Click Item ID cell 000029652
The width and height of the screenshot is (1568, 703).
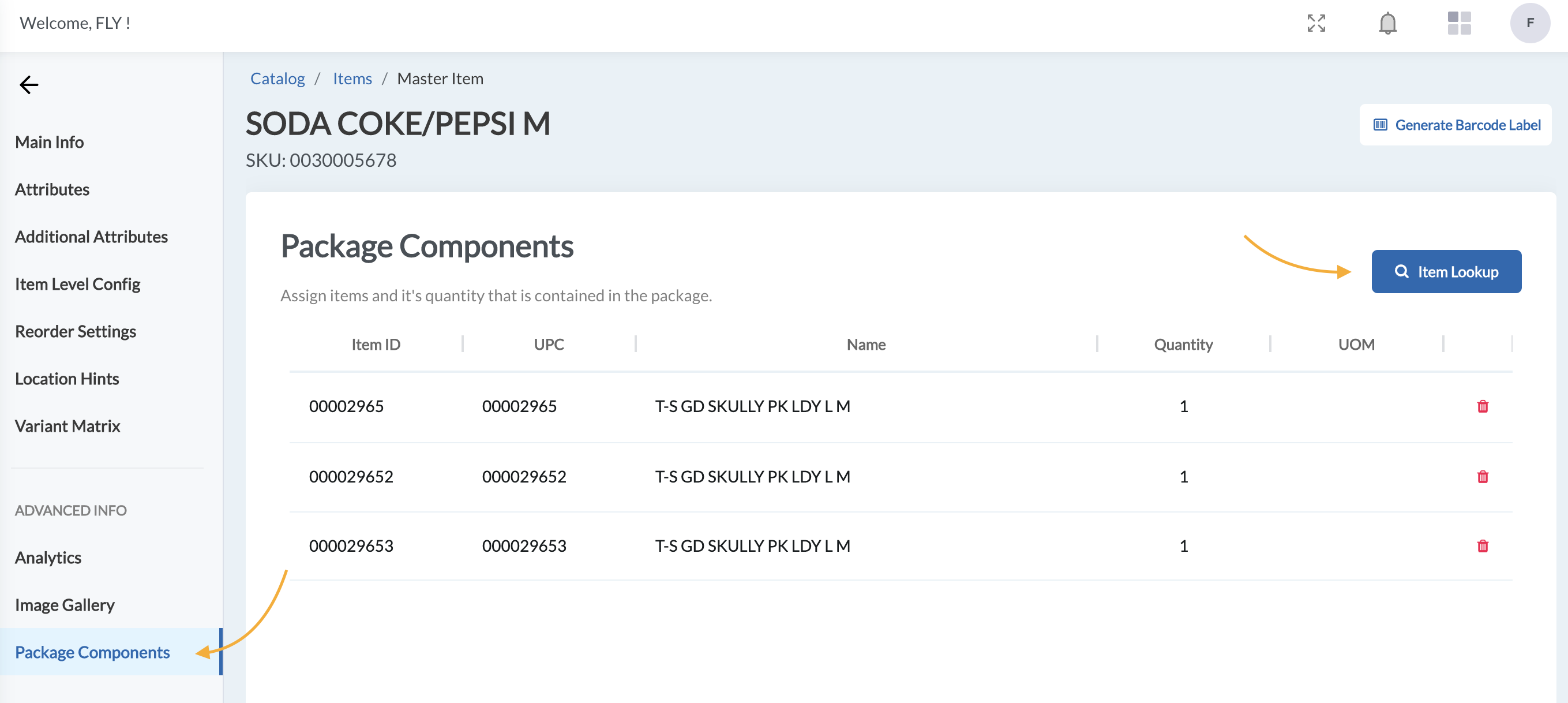351,476
